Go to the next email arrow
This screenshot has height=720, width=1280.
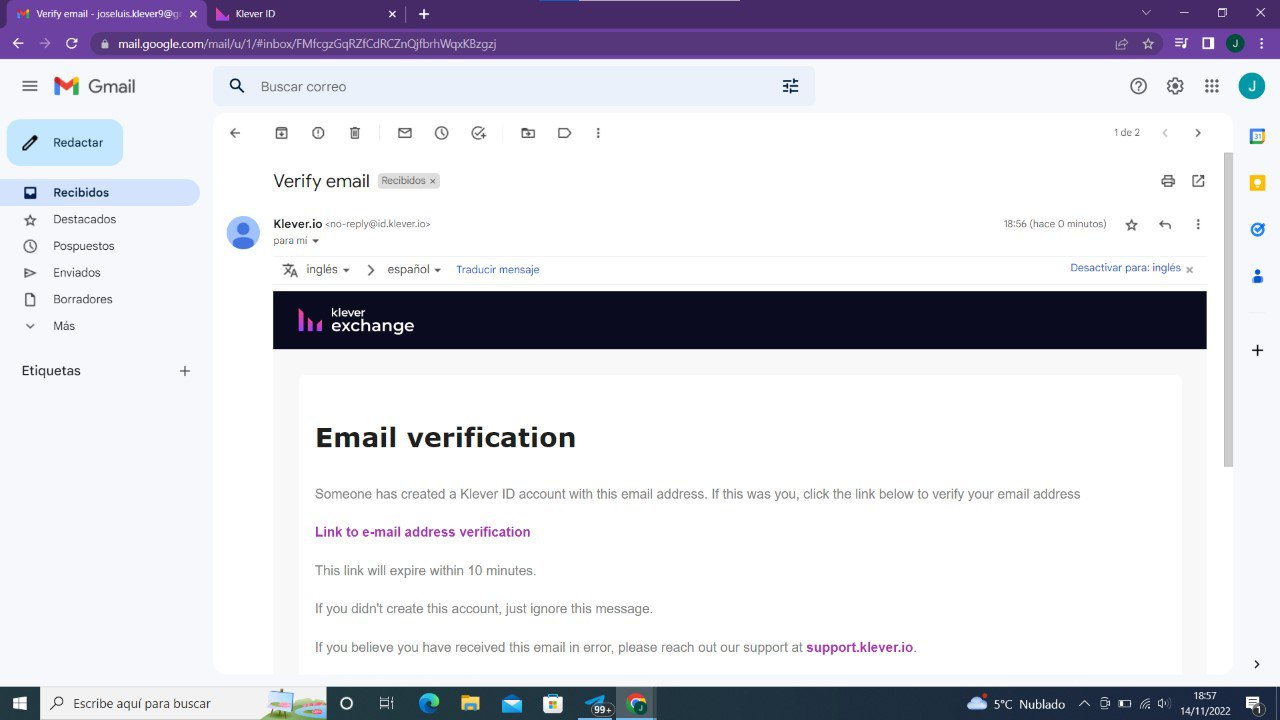(x=1198, y=133)
